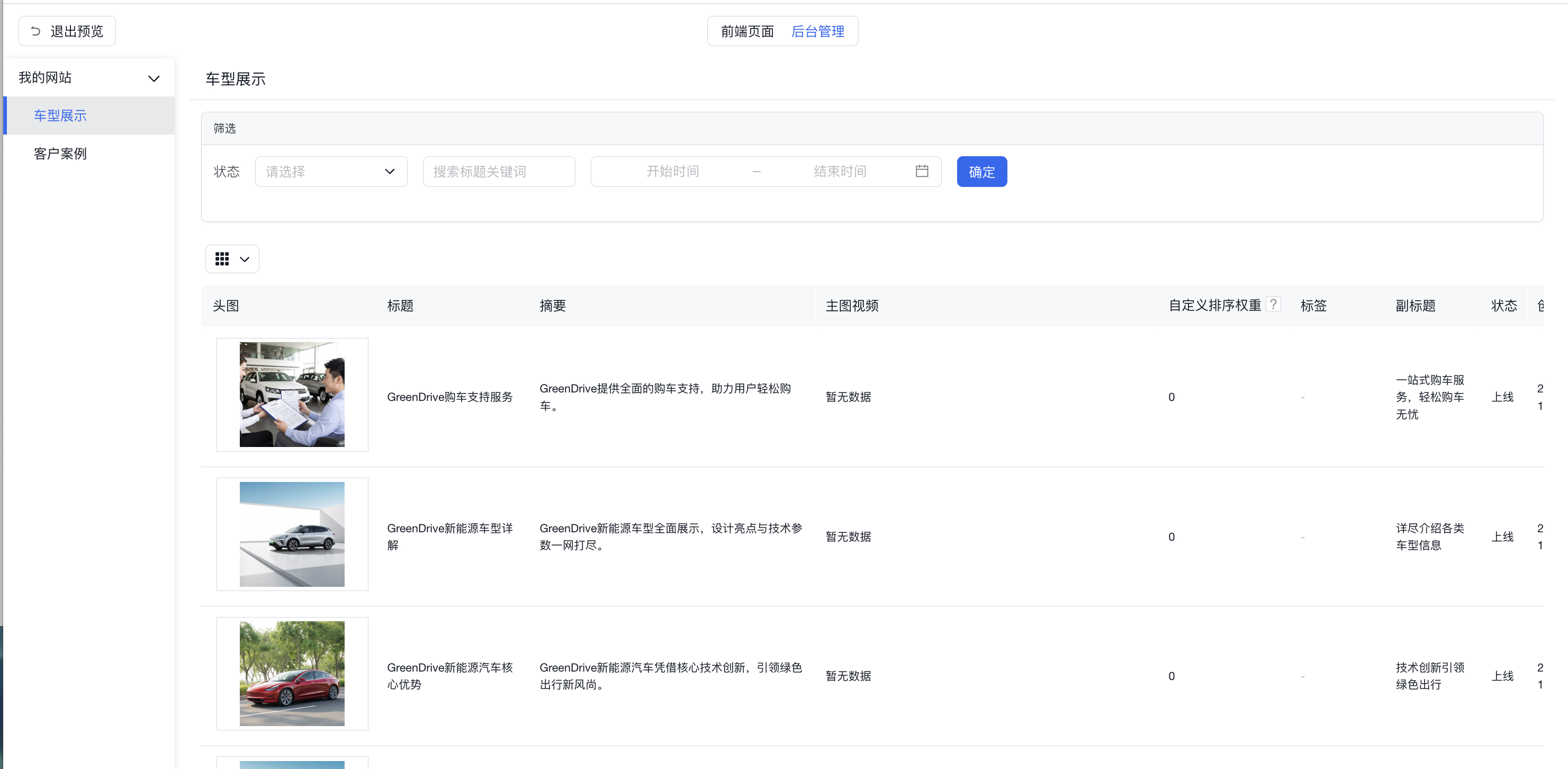Click the 车型展示 page heading
1568x769 pixels.
click(x=235, y=79)
